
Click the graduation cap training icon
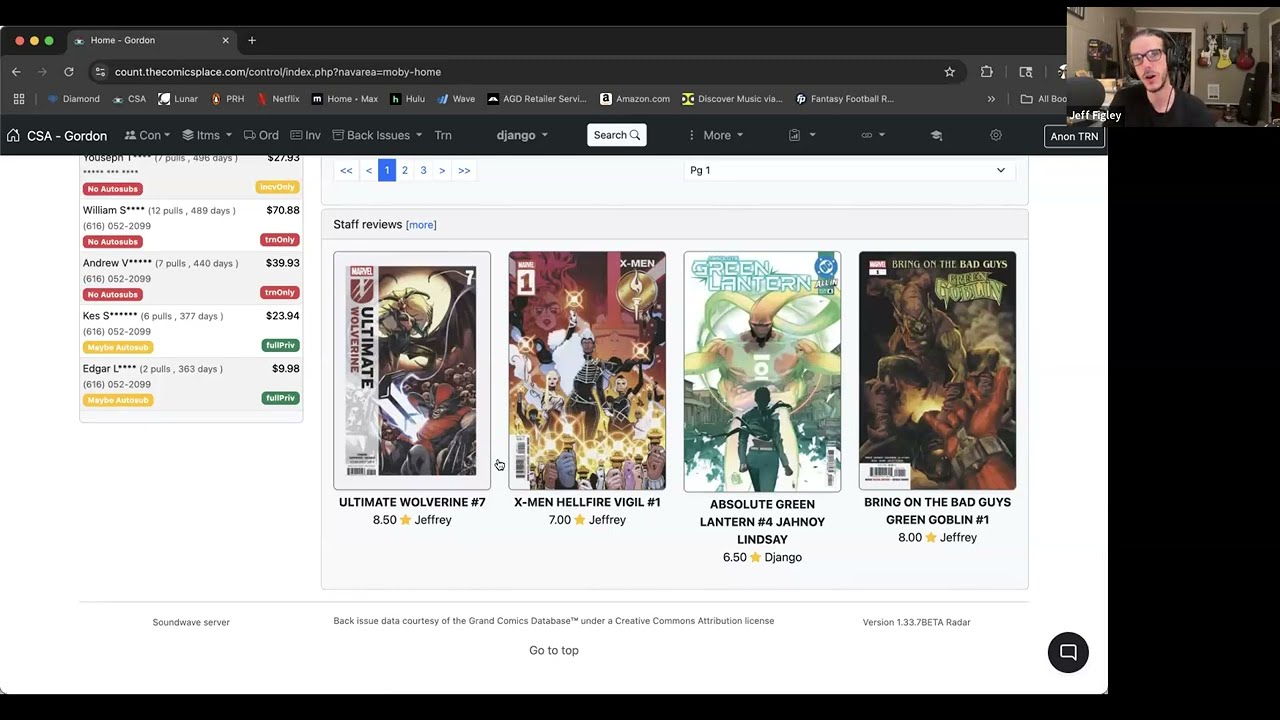pos(936,135)
